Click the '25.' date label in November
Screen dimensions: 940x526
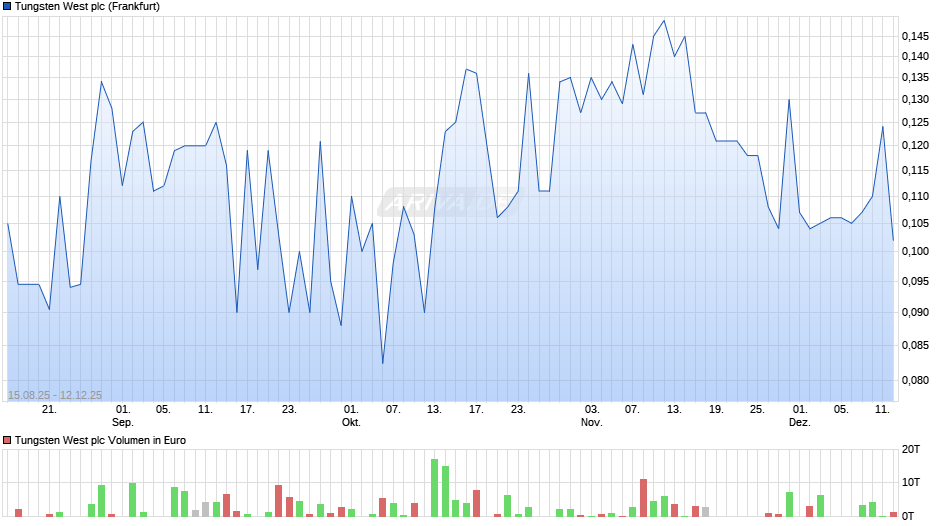(757, 410)
